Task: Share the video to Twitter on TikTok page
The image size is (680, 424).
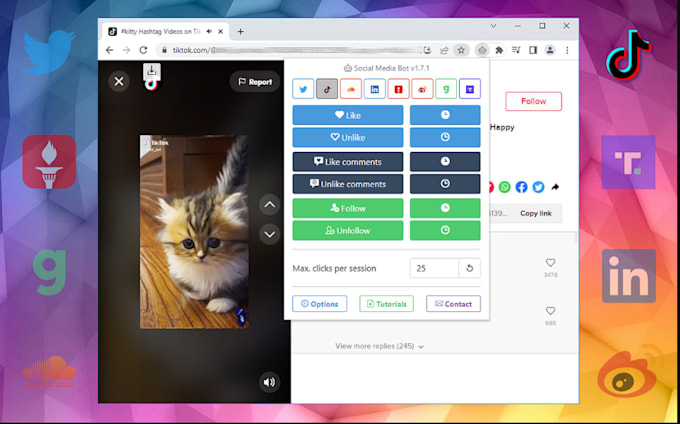Action: pos(538,187)
